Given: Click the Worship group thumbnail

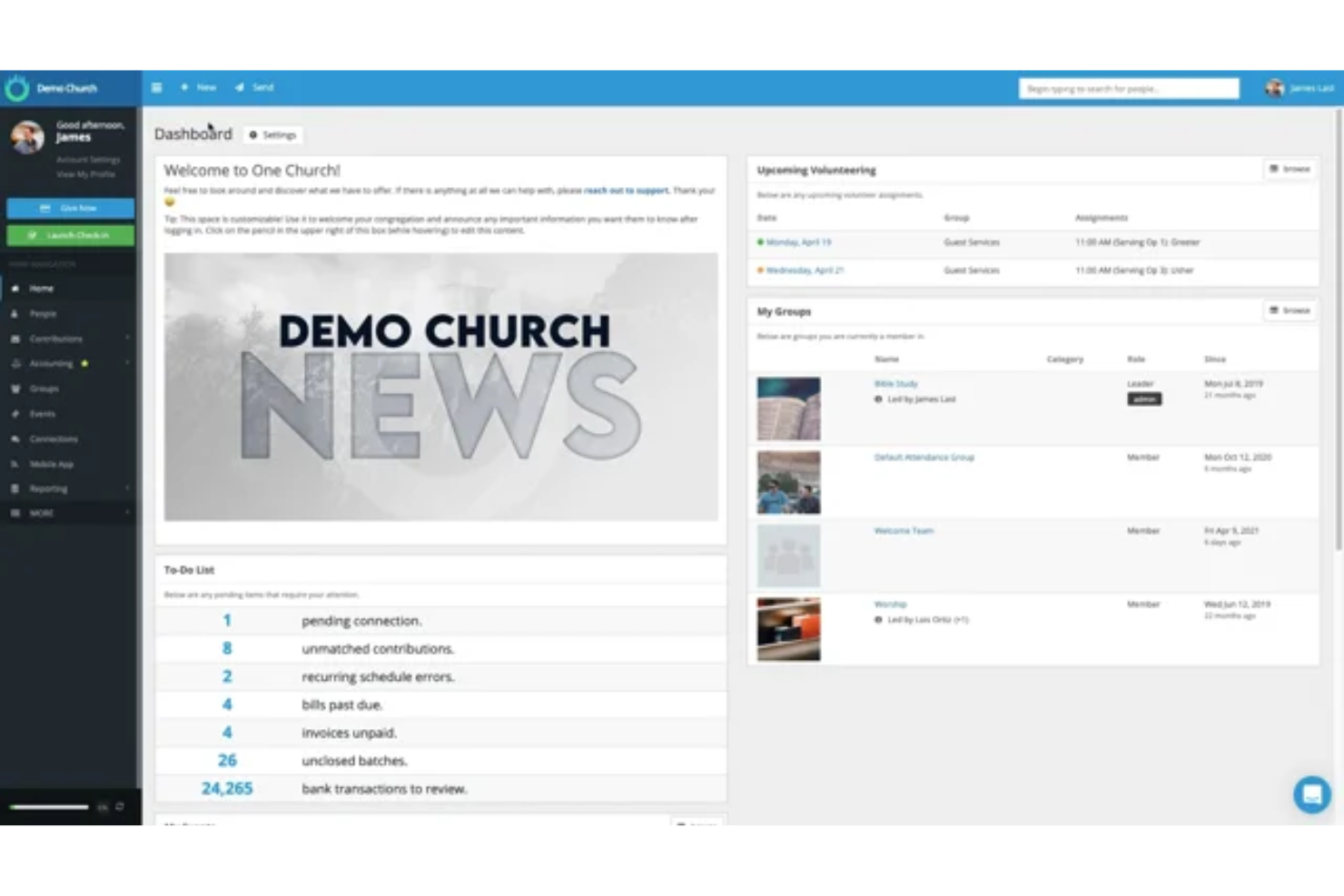Looking at the screenshot, I should tap(788, 629).
